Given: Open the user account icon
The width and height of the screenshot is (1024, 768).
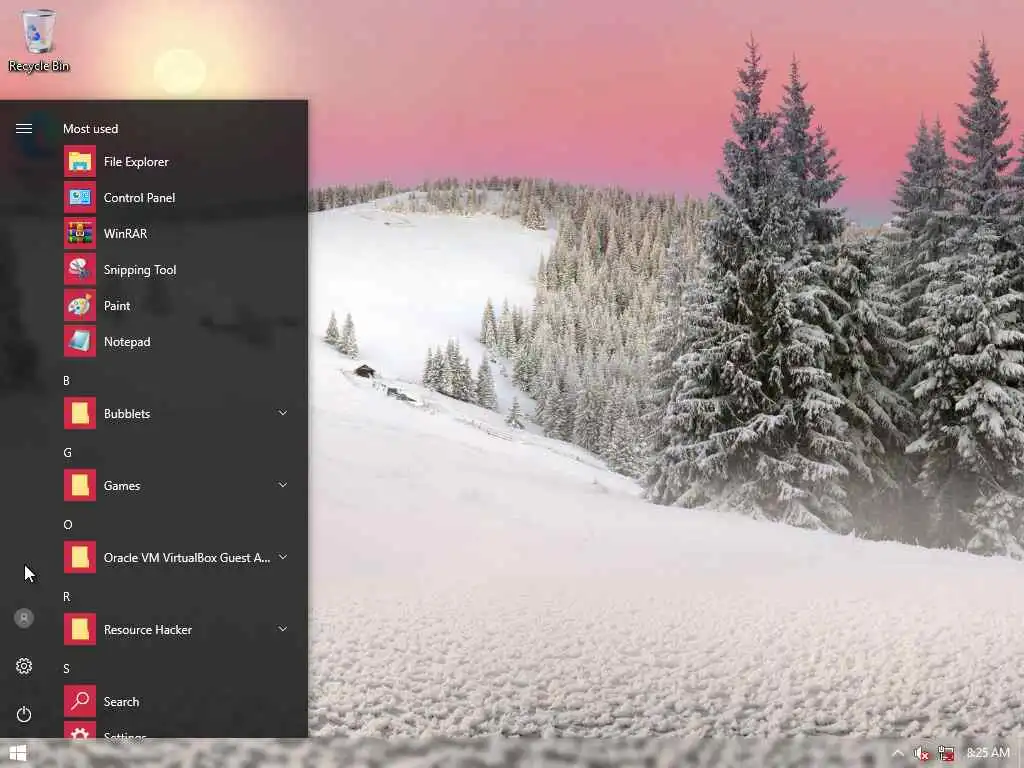Looking at the screenshot, I should (24, 618).
